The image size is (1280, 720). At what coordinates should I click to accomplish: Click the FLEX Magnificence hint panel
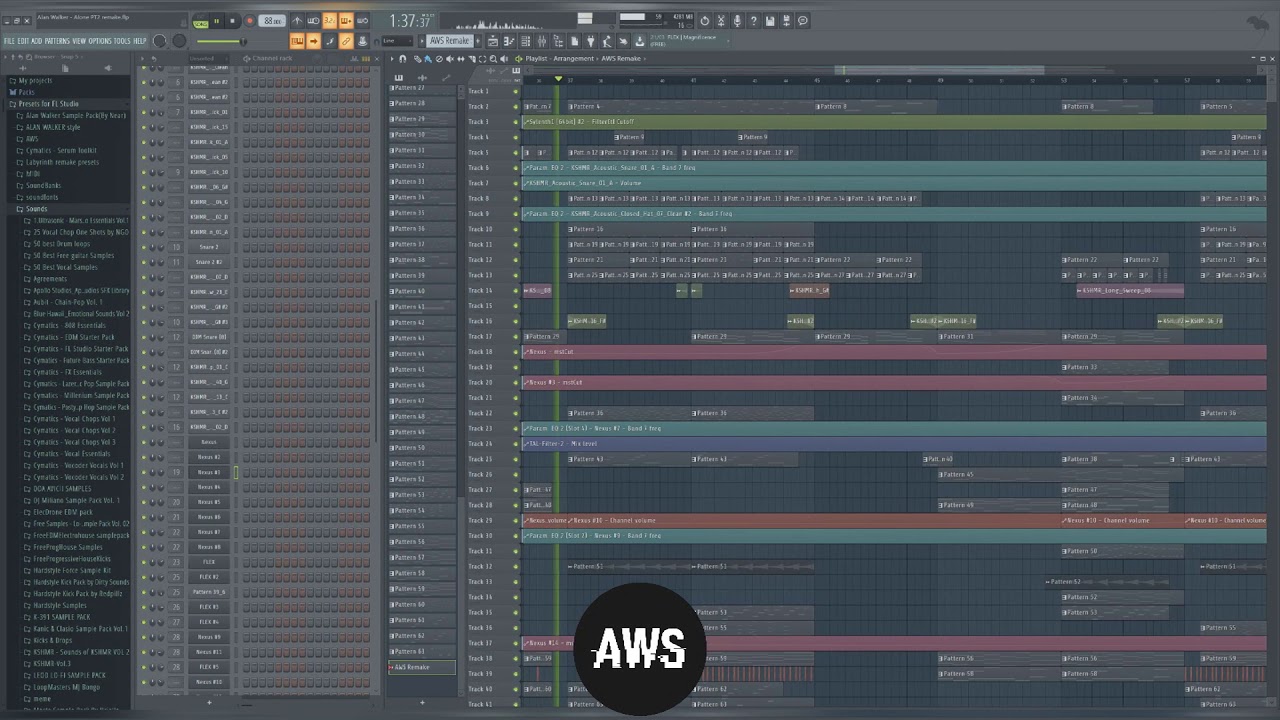click(x=689, y=40)
